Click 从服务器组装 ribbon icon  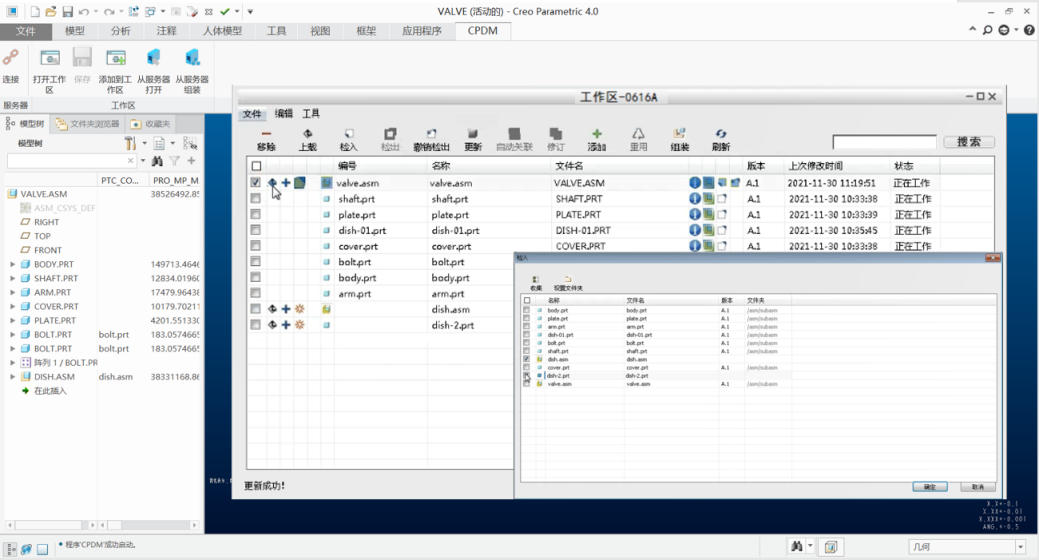[x=192, y=58]
